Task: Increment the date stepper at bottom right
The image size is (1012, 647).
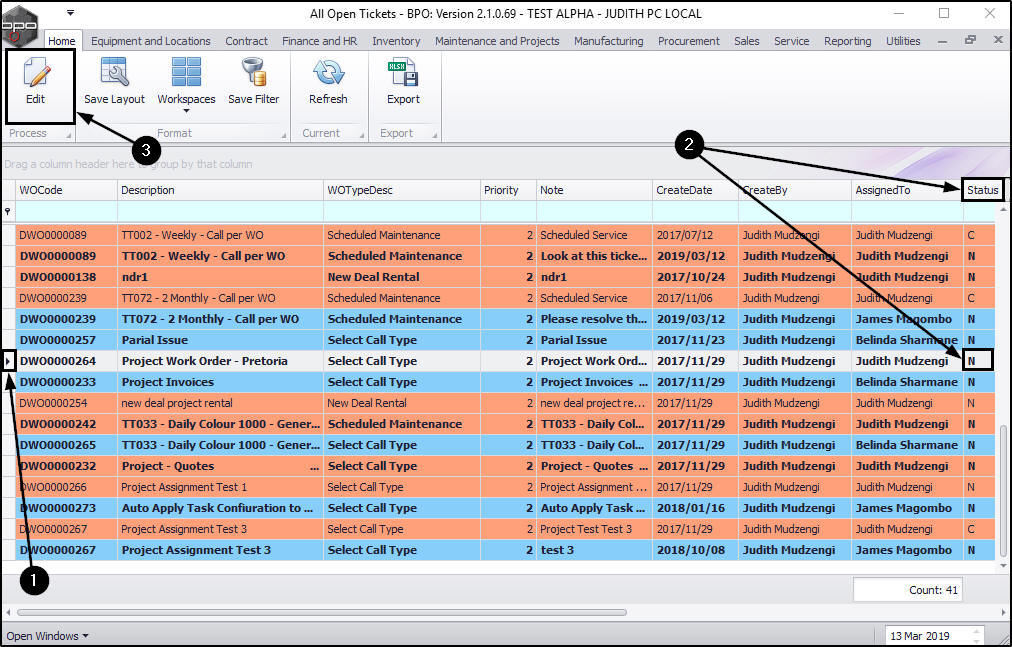Action: 977,631
